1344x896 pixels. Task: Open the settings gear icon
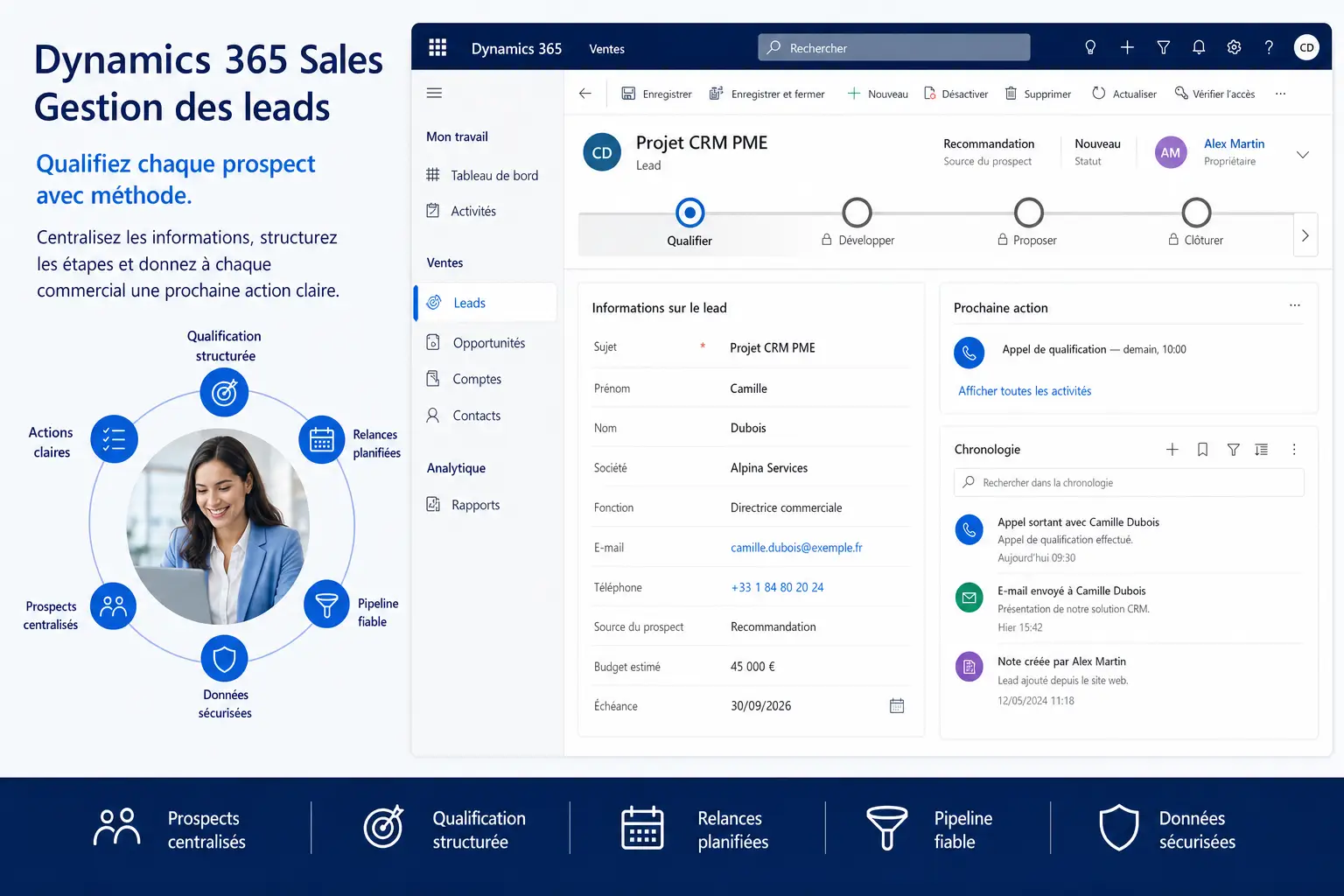pyautogui.click(x=1234, y=47)
